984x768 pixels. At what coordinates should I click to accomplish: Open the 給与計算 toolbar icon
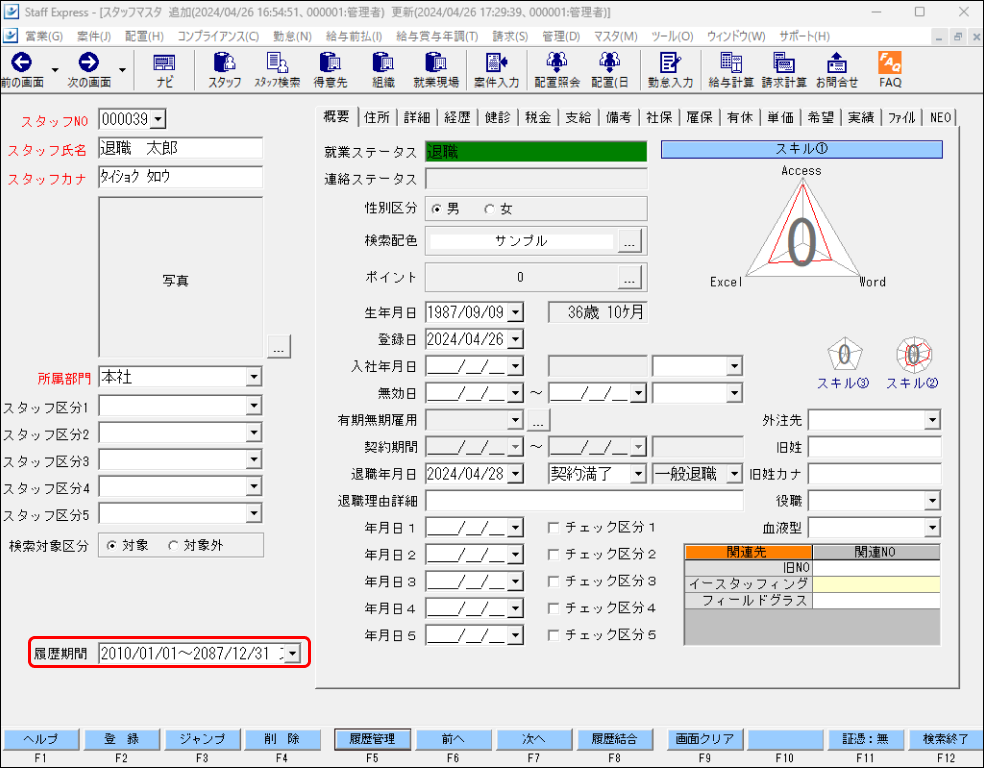point(731,63)
